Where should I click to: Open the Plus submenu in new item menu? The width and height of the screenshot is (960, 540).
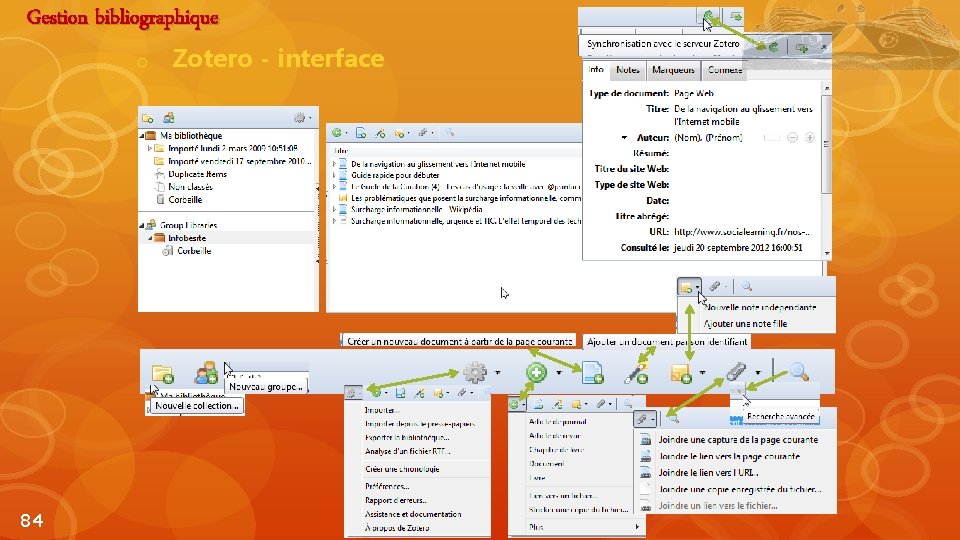coord(576,527)
